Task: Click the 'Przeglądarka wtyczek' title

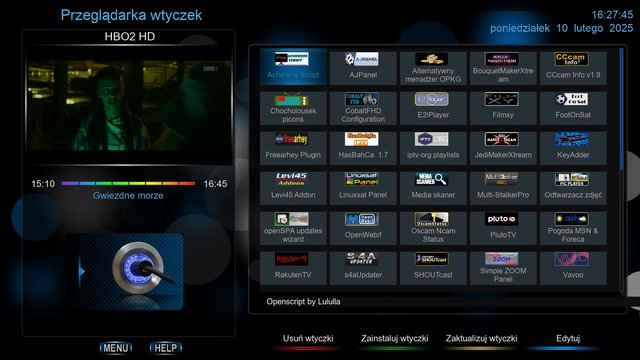Action: pyautogui.click(x=131, y=15)
